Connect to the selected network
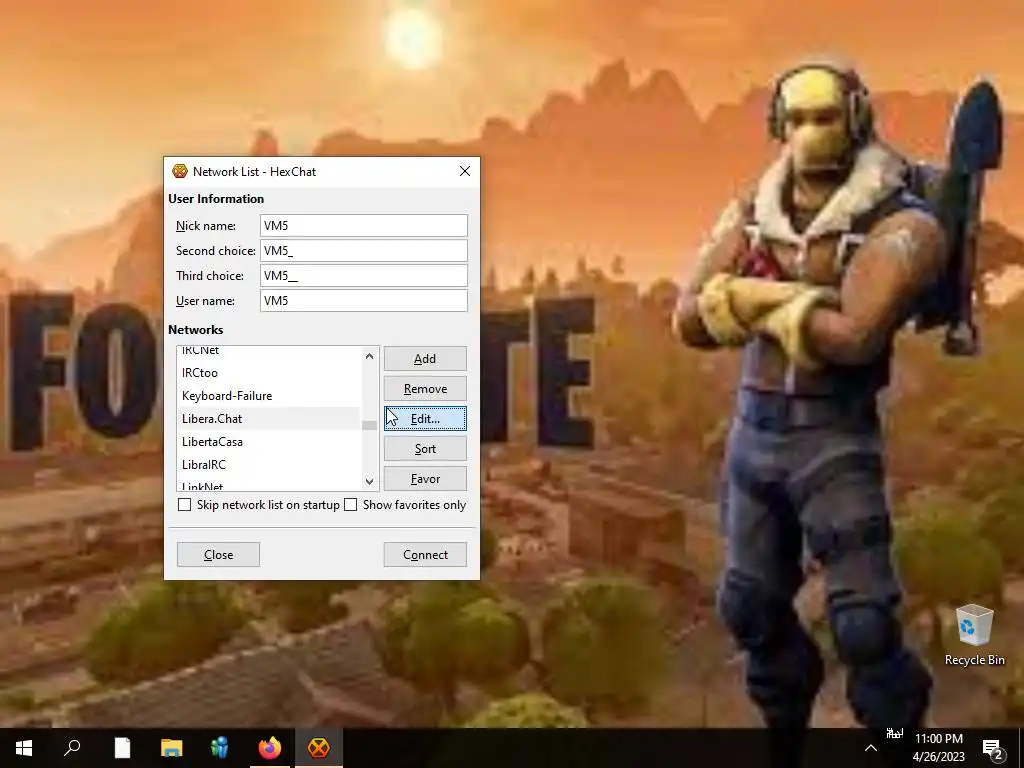 point(425,554)
